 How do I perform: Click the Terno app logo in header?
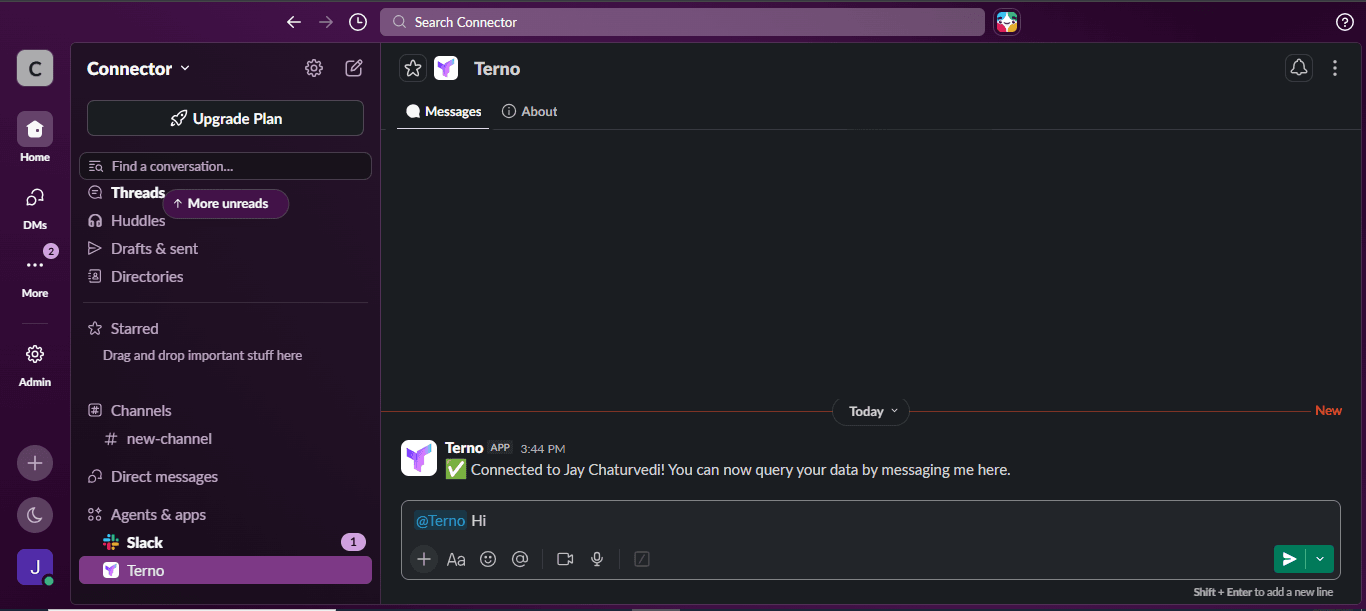446,68
